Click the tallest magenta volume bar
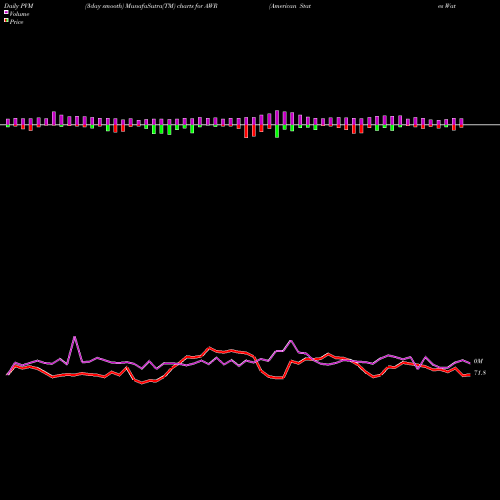This screenshot has height=500, width=500. [277, 118]
